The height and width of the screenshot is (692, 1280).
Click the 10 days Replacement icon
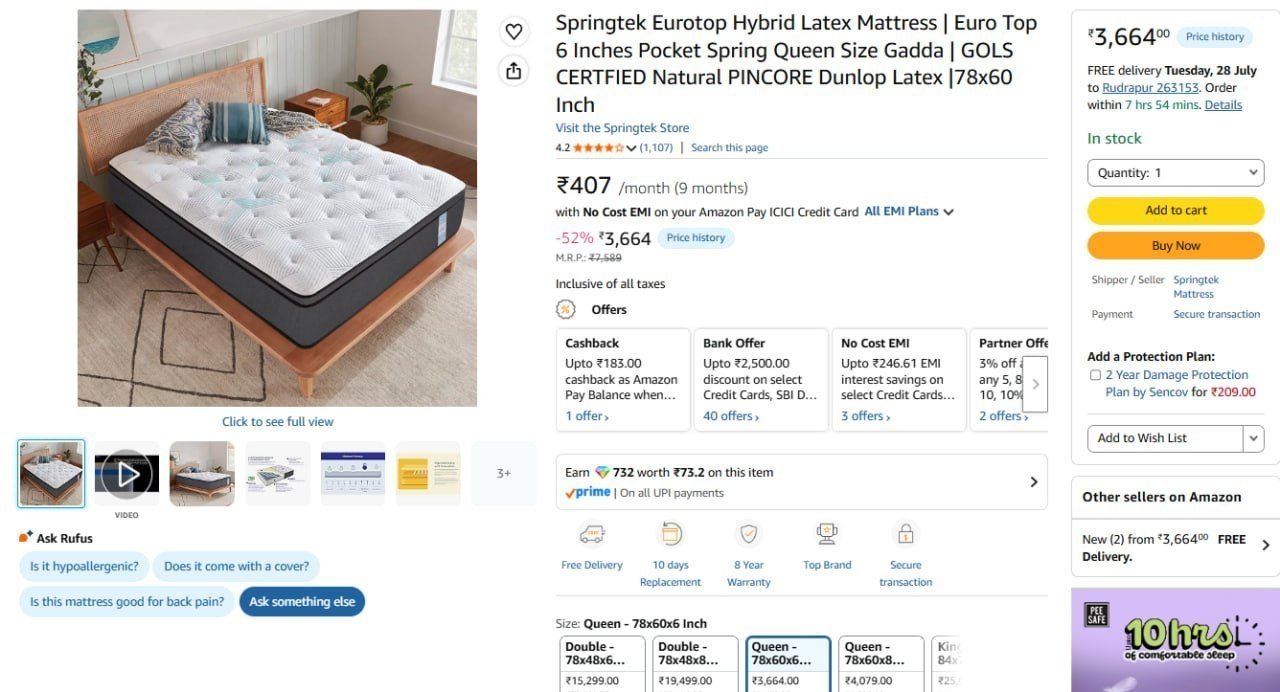671,533
